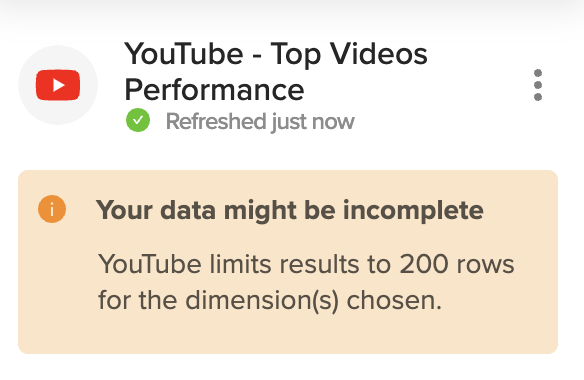Click the peach warning banner background
The height and width of the screenshot is (380, 584).
click(288, 262)
